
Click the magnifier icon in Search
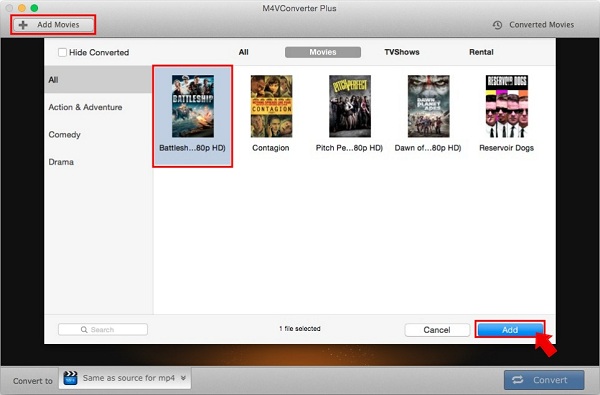coord(84,330)
